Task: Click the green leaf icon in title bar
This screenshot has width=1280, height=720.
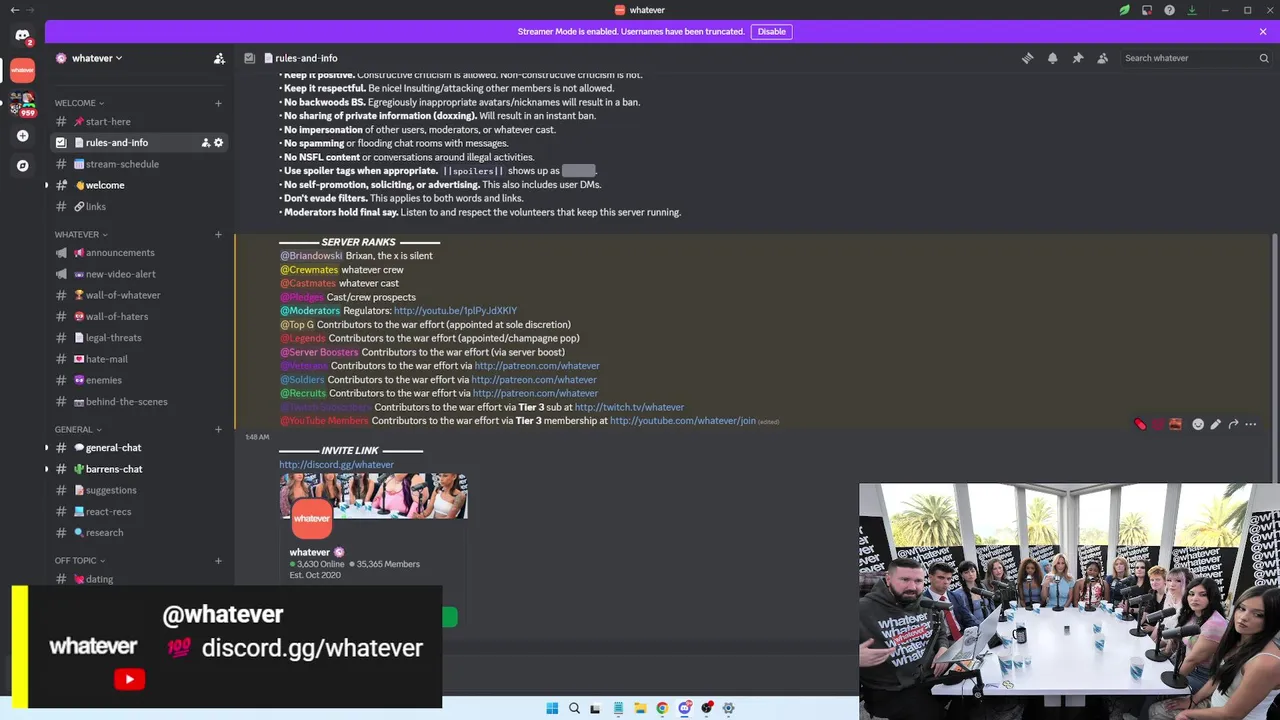Action: [1124, 10]
